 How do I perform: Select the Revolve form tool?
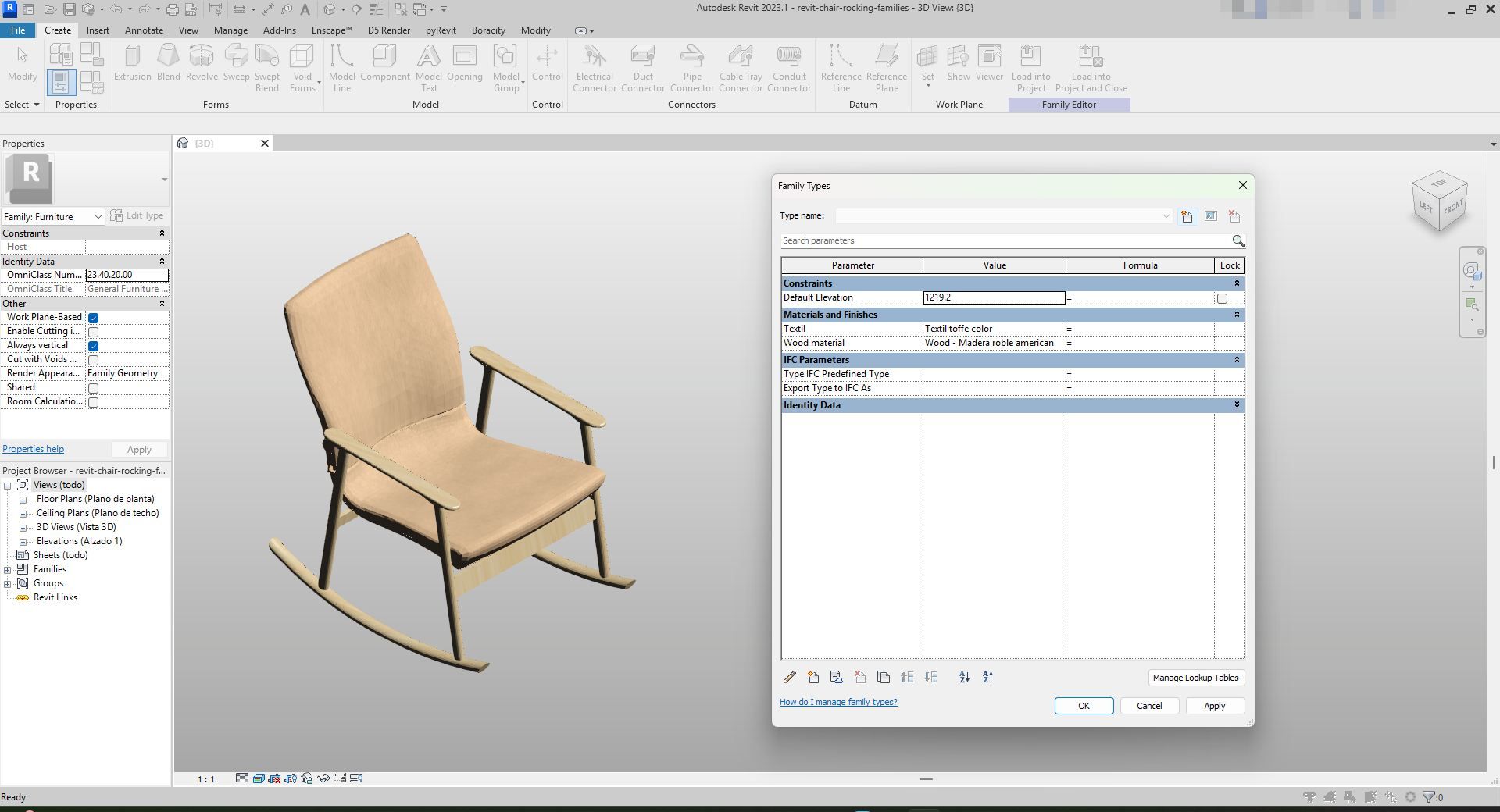202,62
